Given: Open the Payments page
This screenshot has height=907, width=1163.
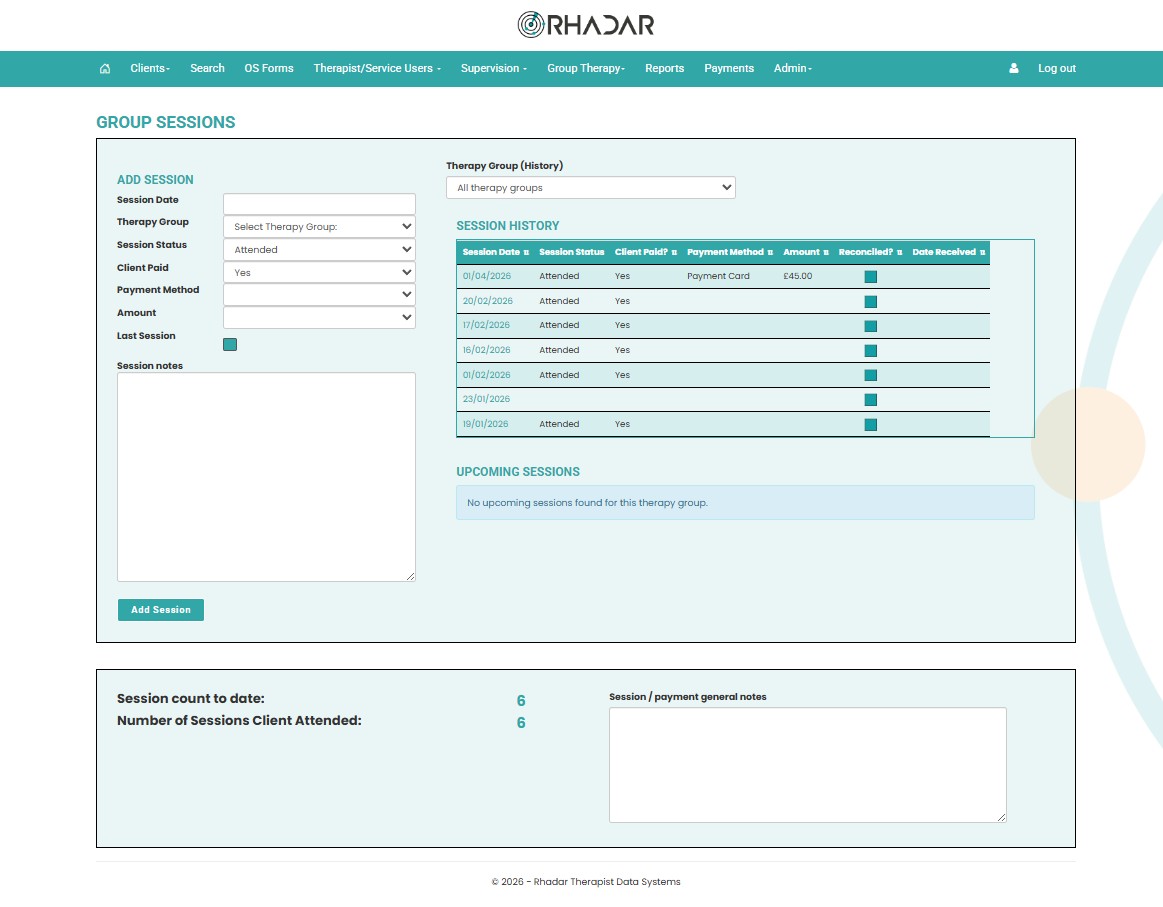Looking at the screenshot, I should pos(729,68).
